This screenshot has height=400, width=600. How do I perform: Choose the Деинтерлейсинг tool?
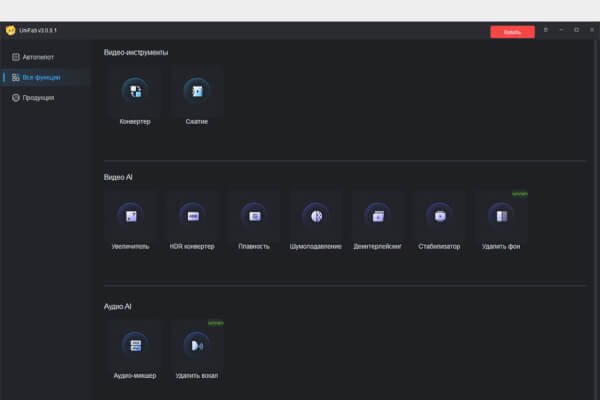point(377,222)
